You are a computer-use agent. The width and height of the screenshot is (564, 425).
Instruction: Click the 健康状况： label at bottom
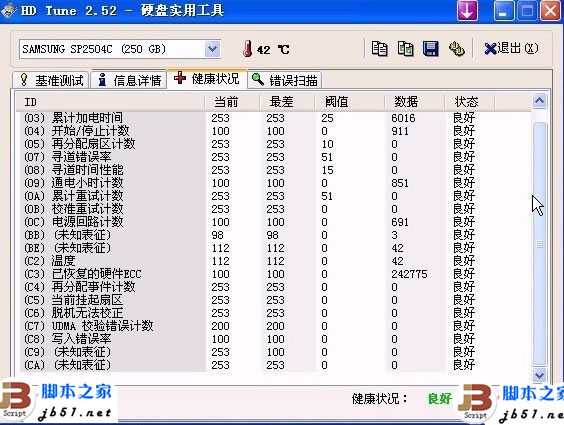click(x=379, y=398)
